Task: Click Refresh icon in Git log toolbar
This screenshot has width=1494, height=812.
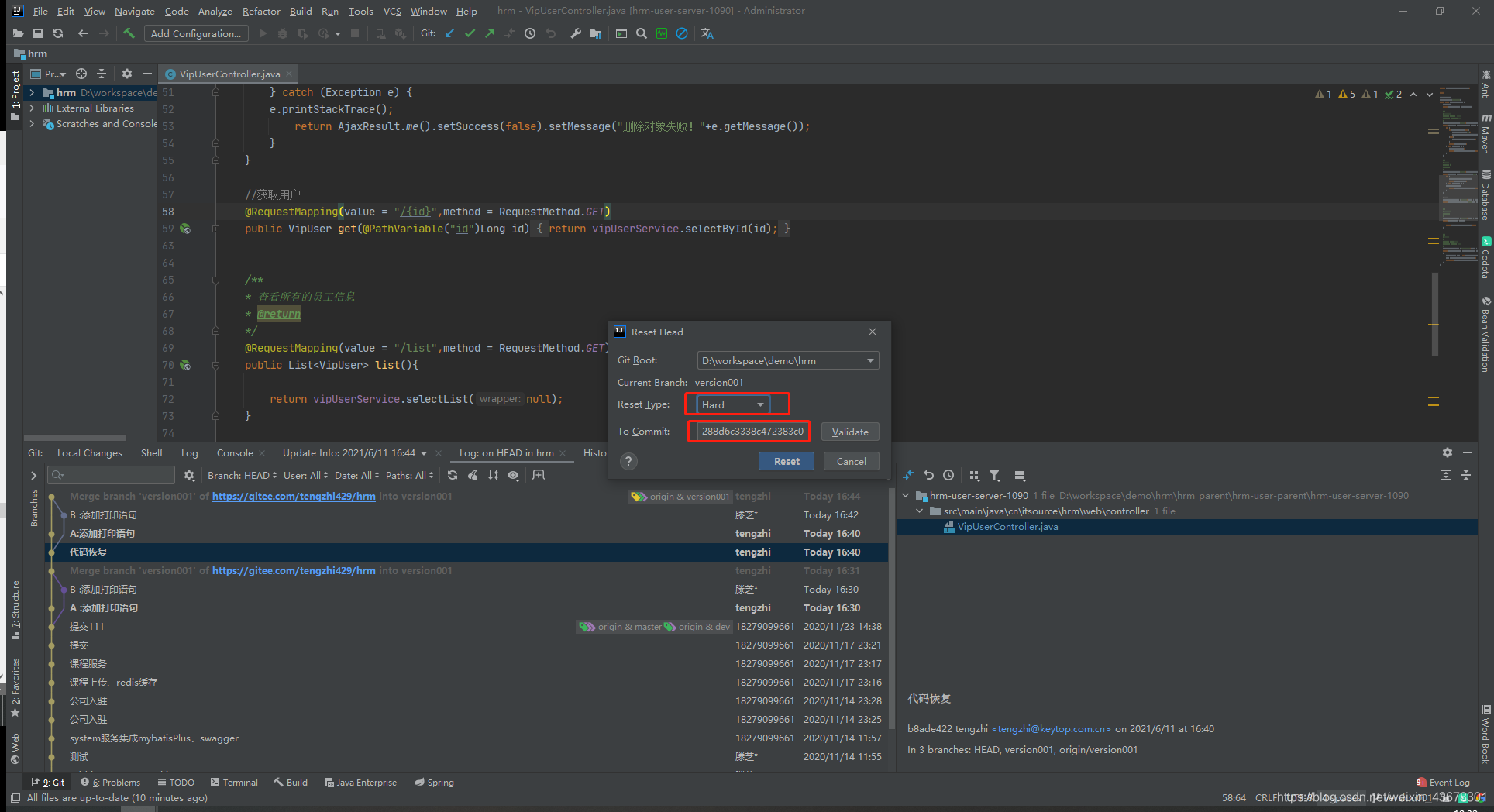Action: pyautogui.click(x=453, y=475)
